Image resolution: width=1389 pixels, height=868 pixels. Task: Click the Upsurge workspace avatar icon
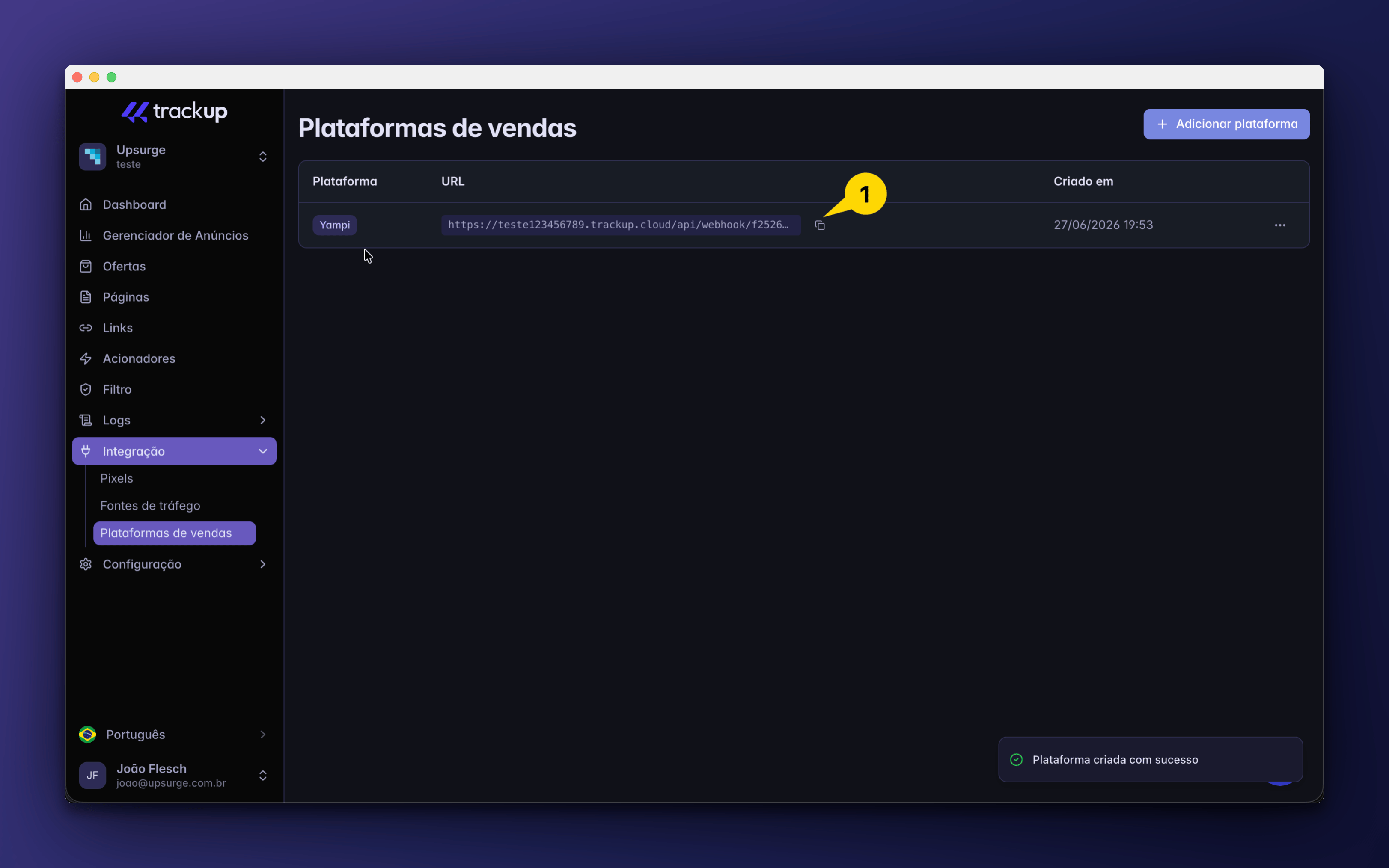pyautogui.click(x=92, y=157)
